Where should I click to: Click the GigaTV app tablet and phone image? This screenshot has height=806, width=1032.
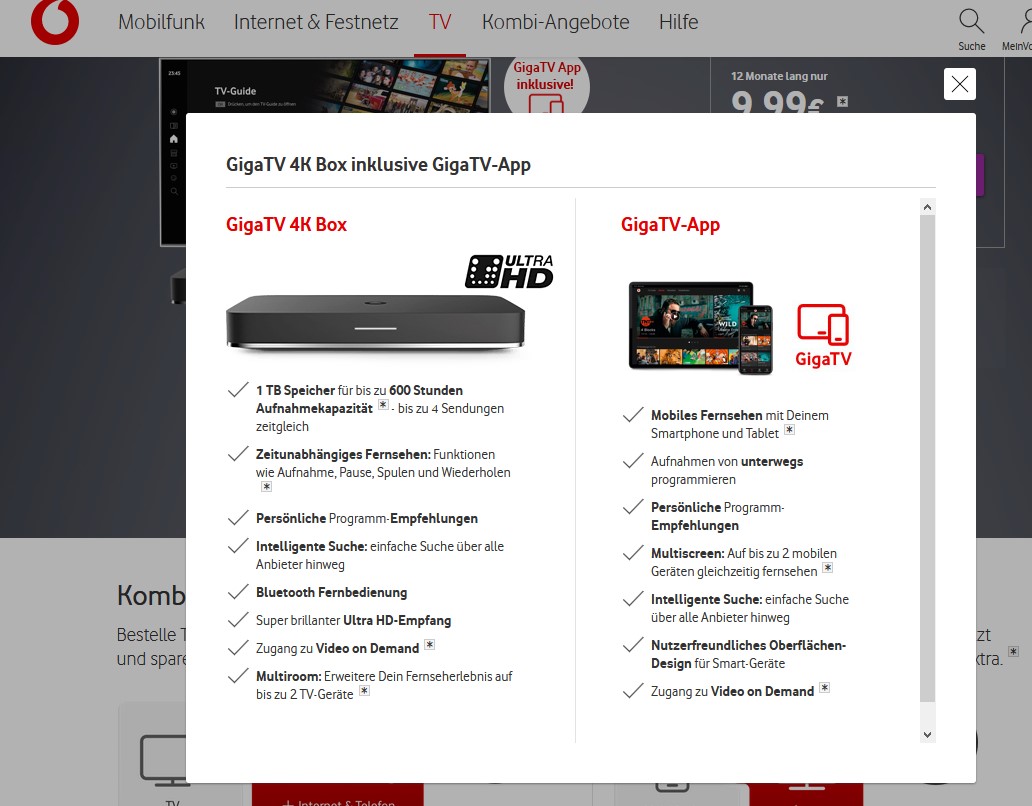pyautogui.click(x=700, y=328)
